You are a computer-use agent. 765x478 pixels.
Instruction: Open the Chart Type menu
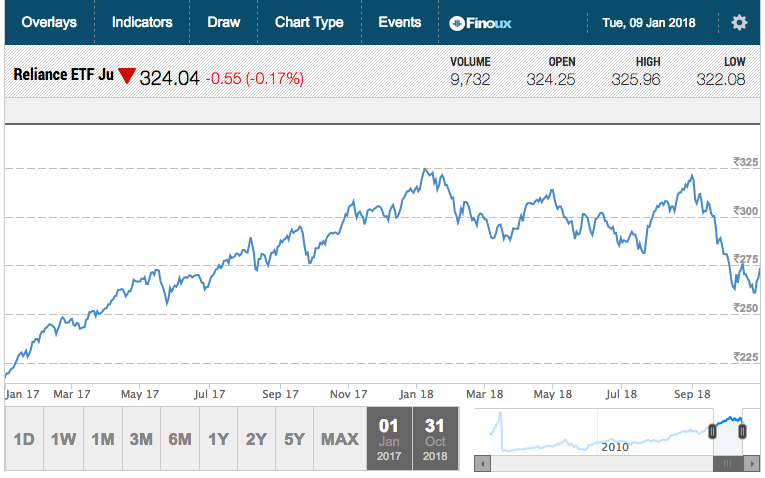[x=309, y=22]
